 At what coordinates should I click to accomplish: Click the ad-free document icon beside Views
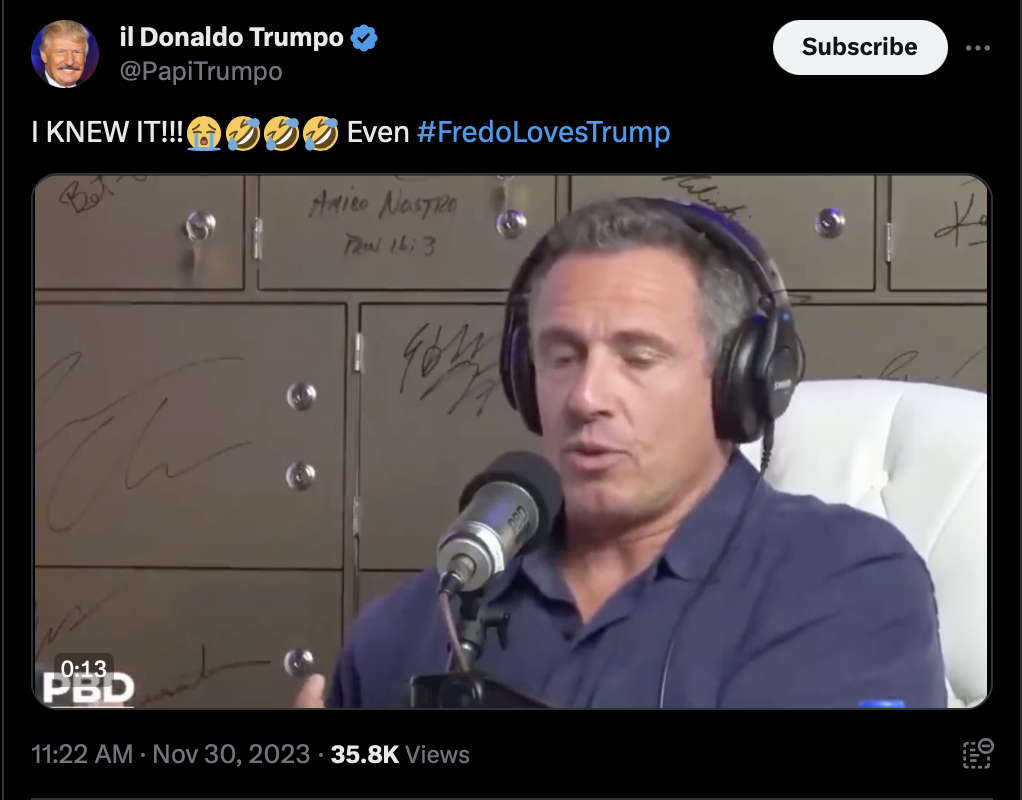pyautogui.click(x=978, y=754)
